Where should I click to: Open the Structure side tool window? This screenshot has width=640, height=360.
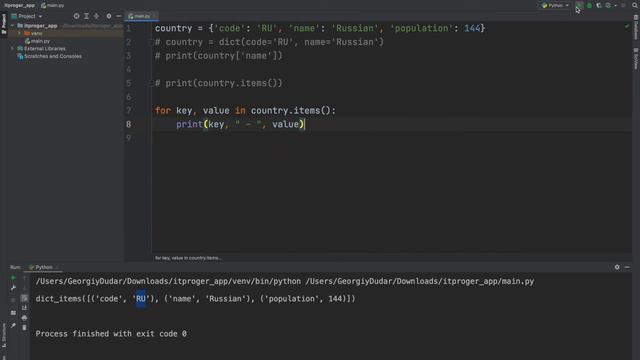pos(4,335)
